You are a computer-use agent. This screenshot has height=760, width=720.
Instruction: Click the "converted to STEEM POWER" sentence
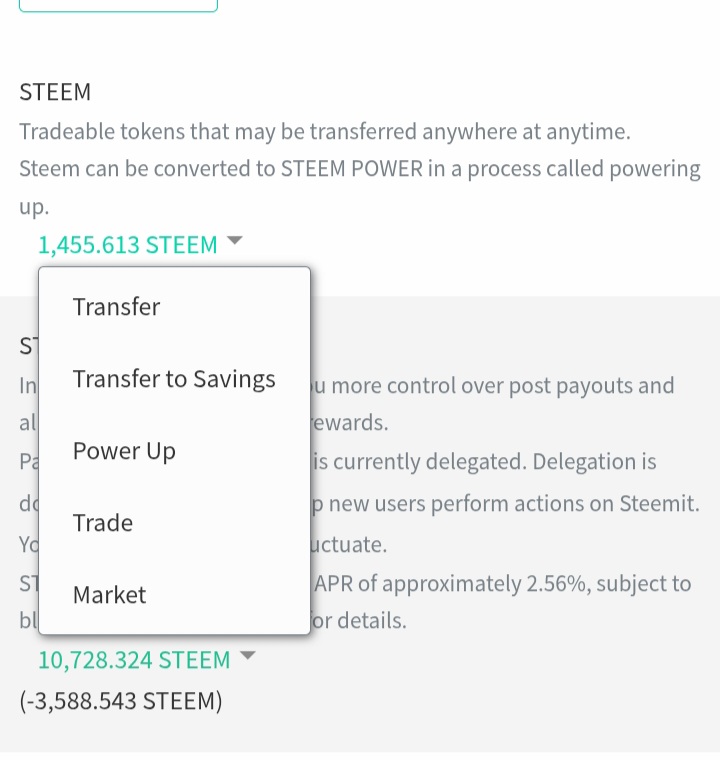(x=360, y=169)
